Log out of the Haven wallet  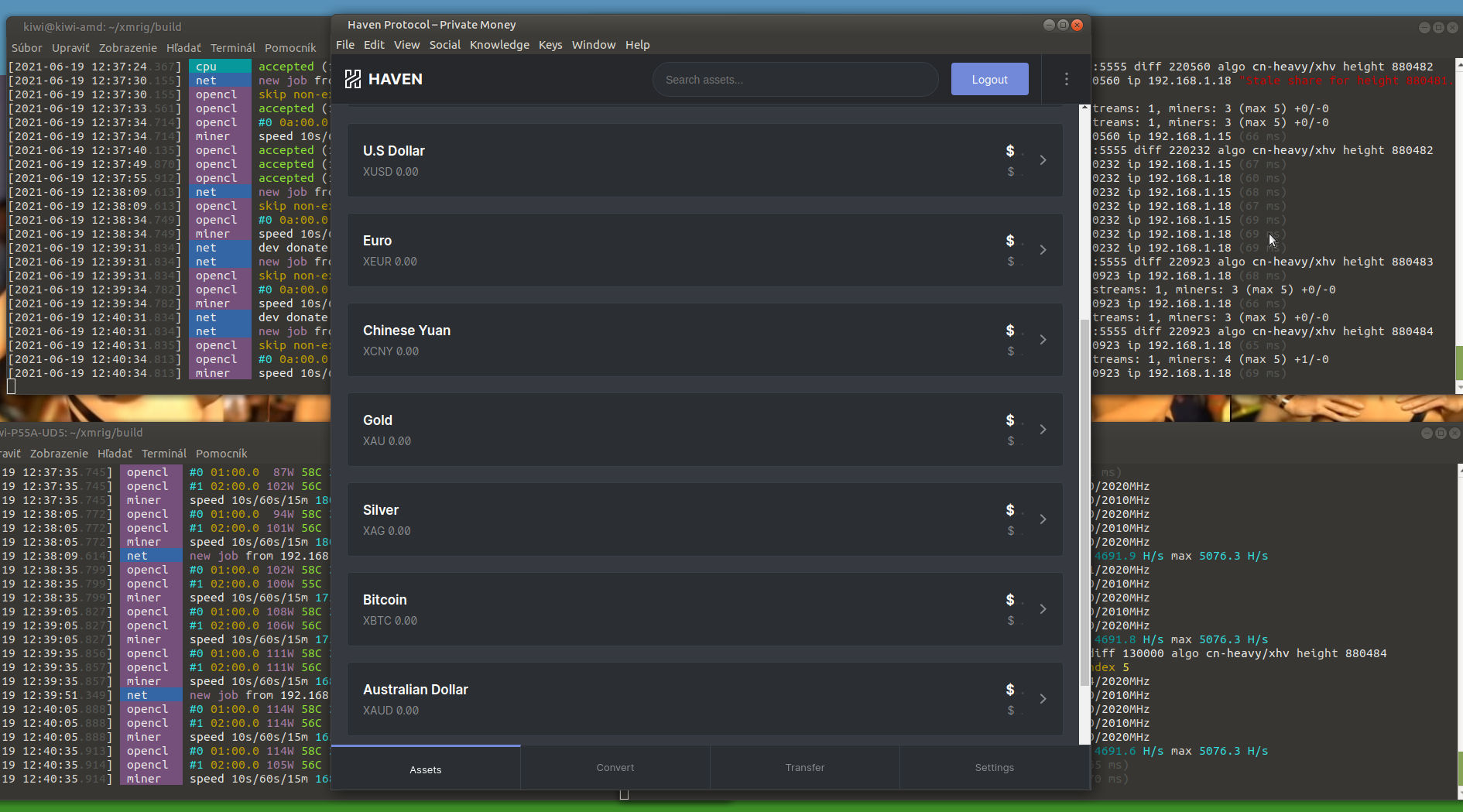[990, 79]
